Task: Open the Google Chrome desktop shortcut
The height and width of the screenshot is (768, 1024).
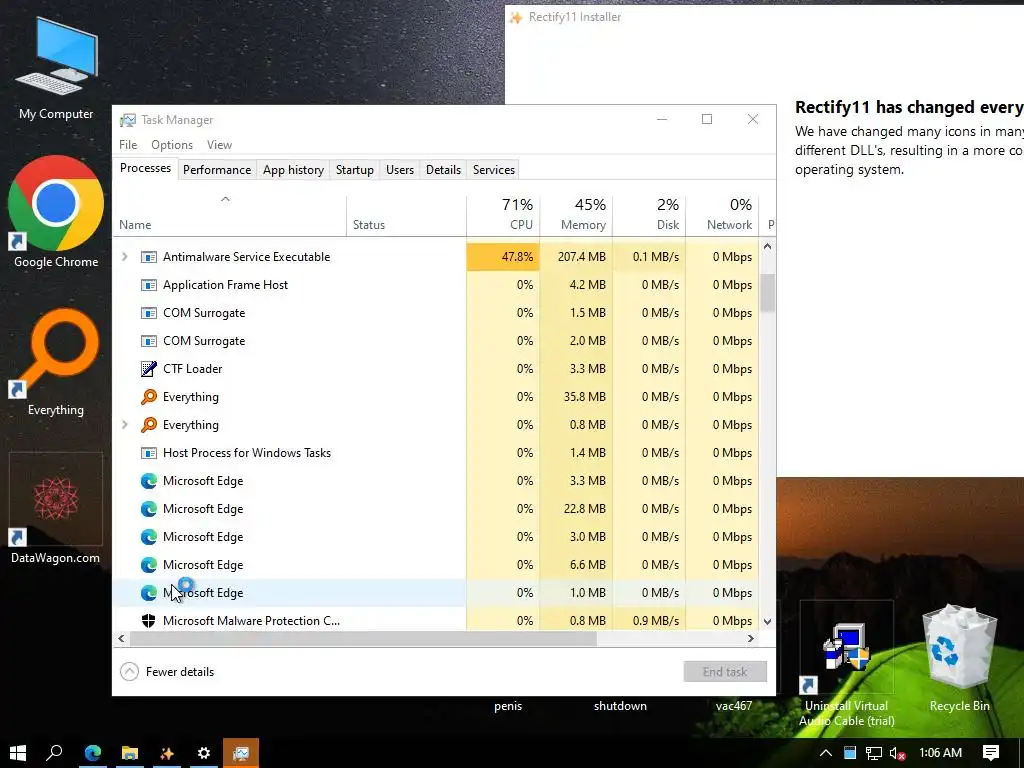Action: point(56,212)
